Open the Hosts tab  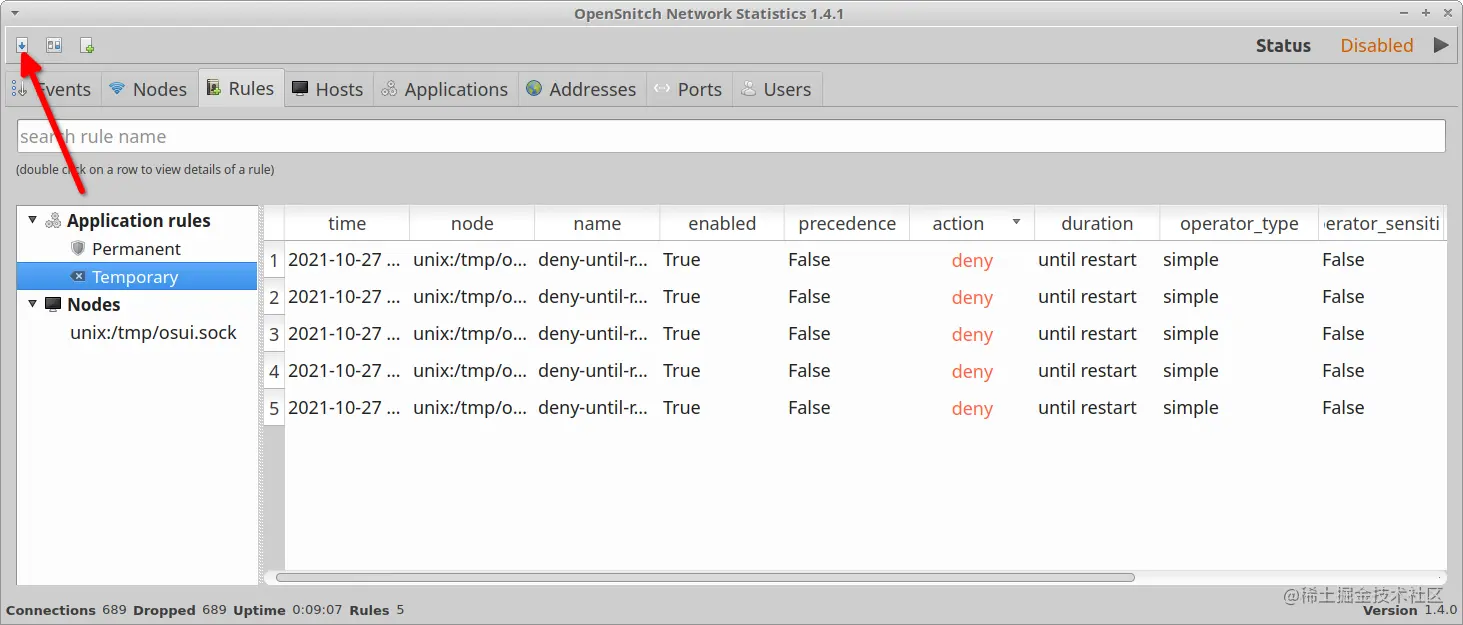point(328,89)
